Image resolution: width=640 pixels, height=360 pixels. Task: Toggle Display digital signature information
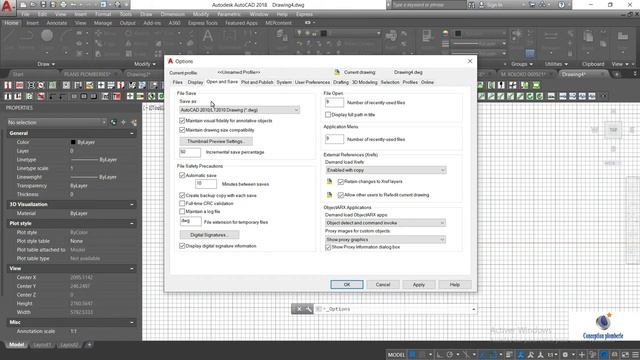click(x=182, y=246)
